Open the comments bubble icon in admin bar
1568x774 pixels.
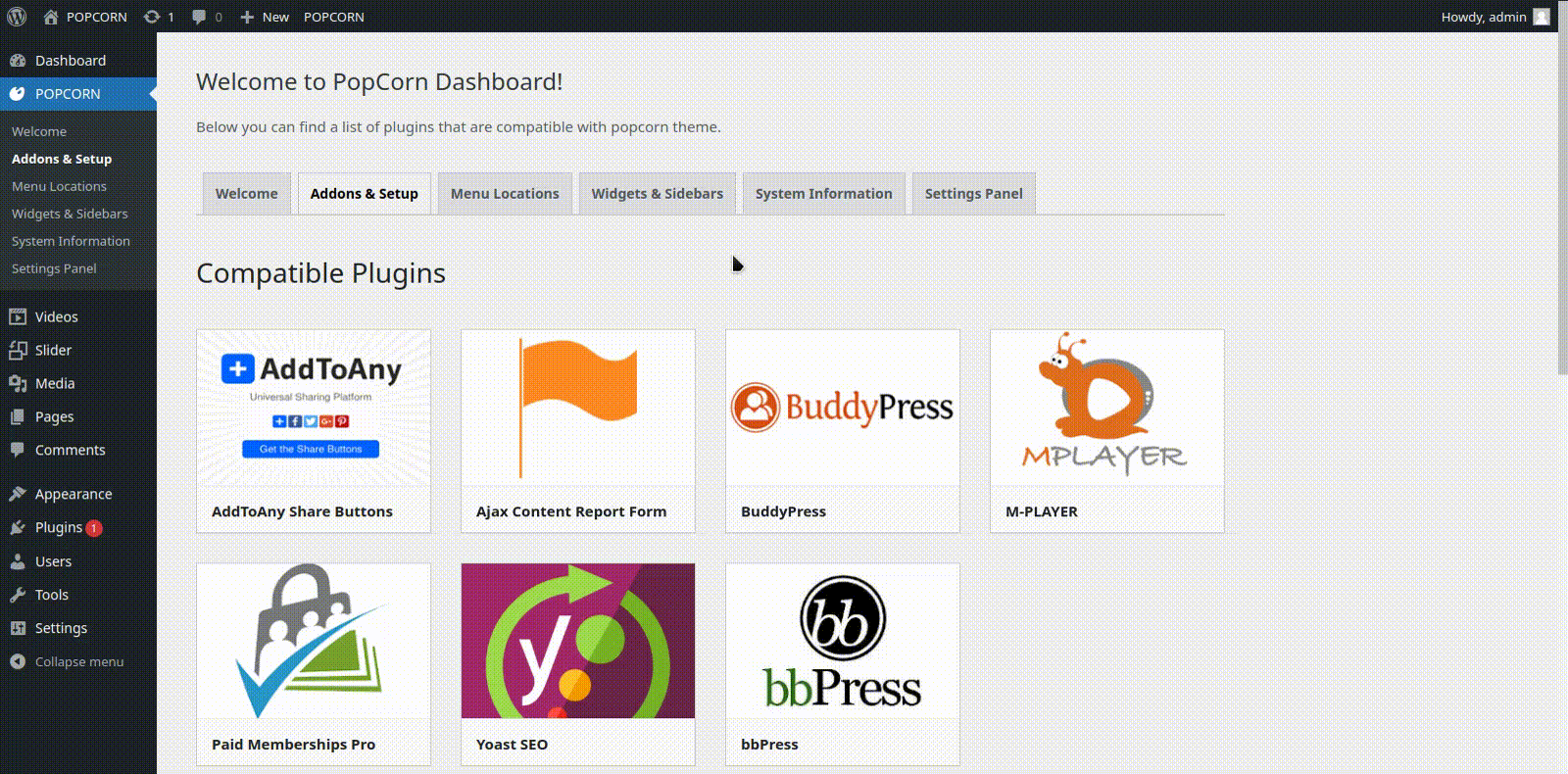pos(199,17)
